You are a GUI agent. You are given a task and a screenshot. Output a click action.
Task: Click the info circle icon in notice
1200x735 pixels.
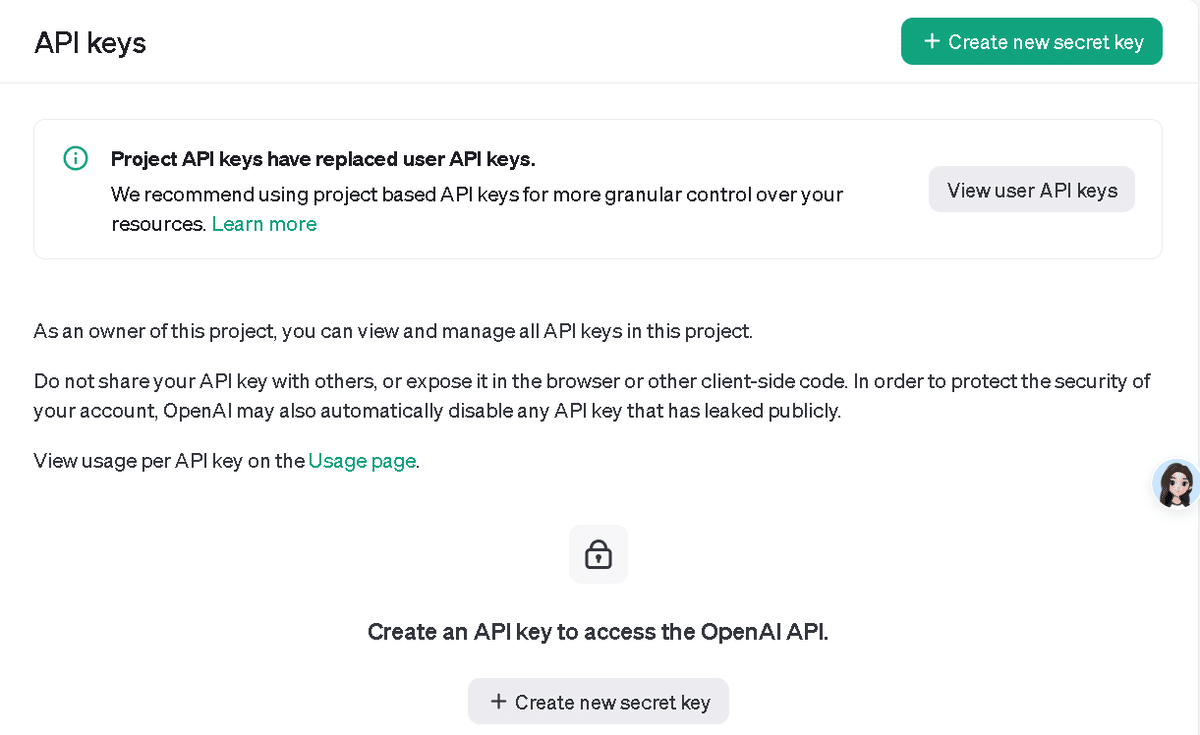[x=76, y=158]
